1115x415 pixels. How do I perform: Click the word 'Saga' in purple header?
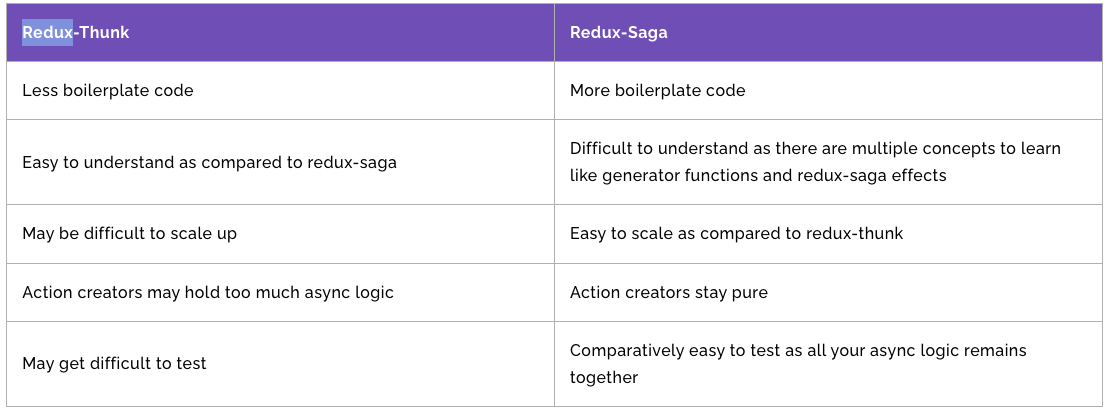click(x=647, y=33)
